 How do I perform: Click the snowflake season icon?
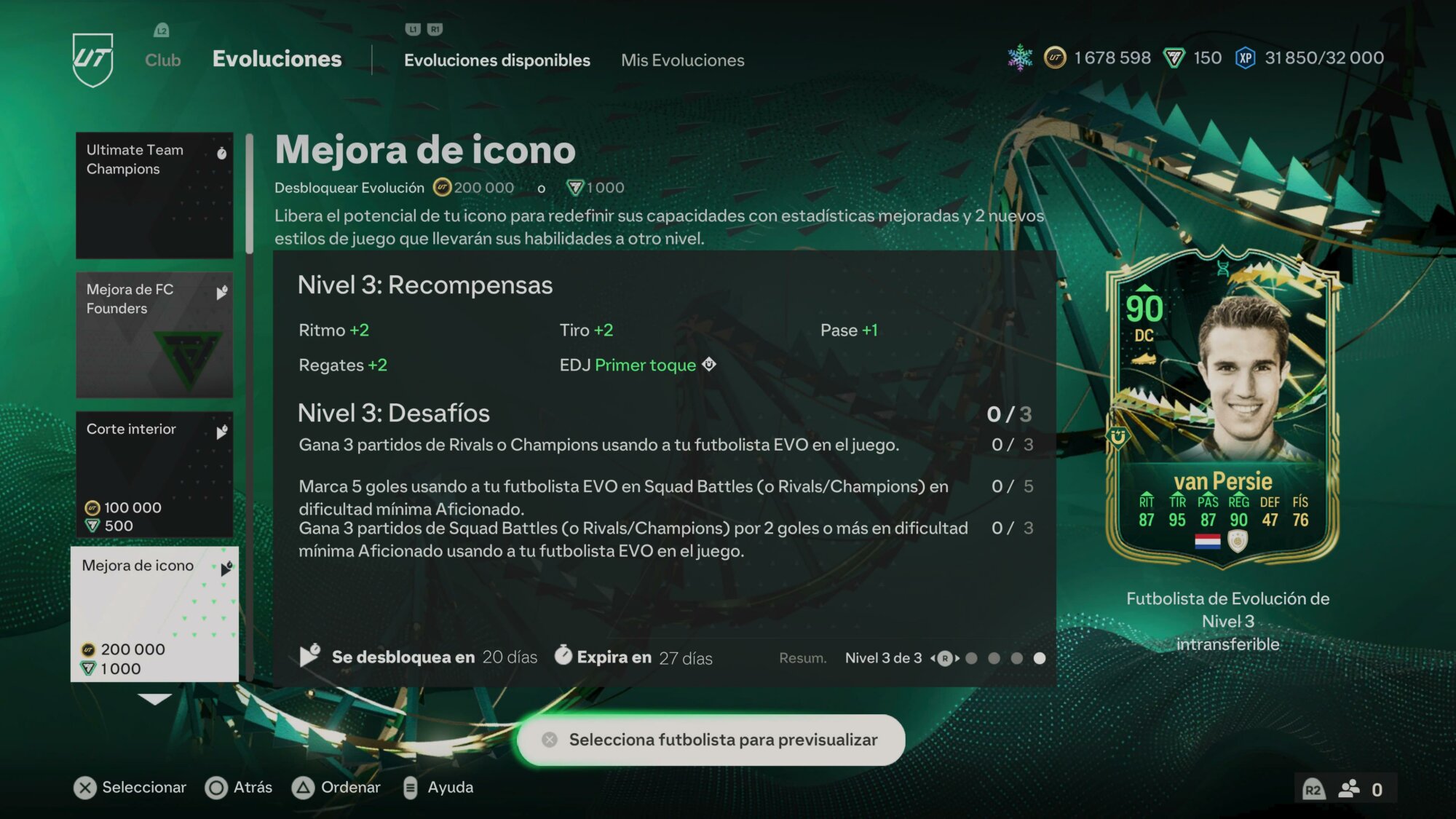[x=1020, y=58]
